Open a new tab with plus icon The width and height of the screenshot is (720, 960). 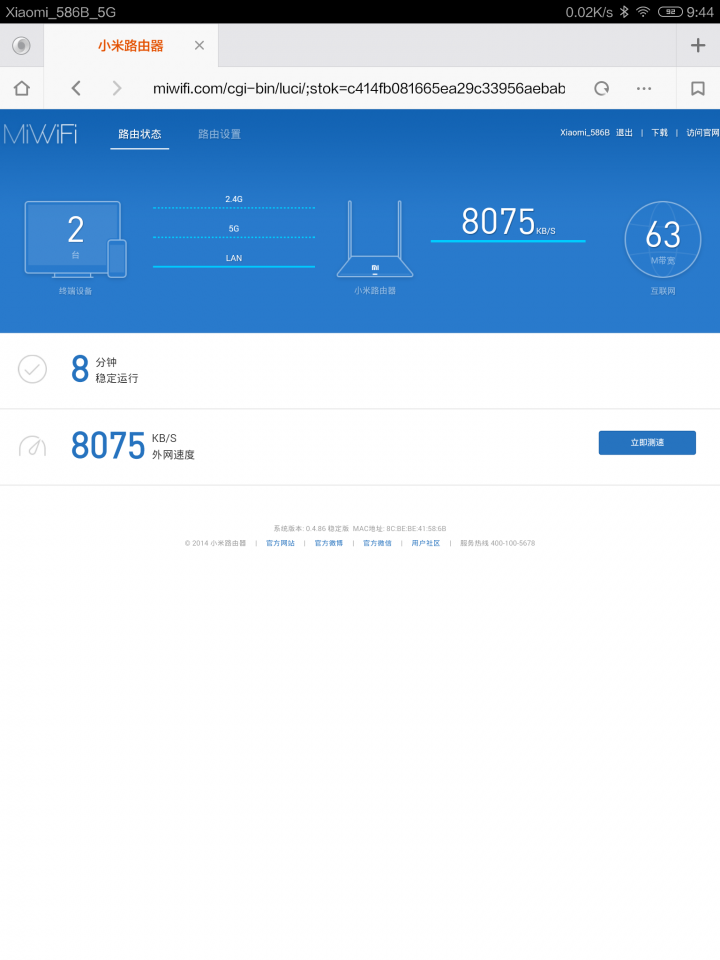(698, 45)
